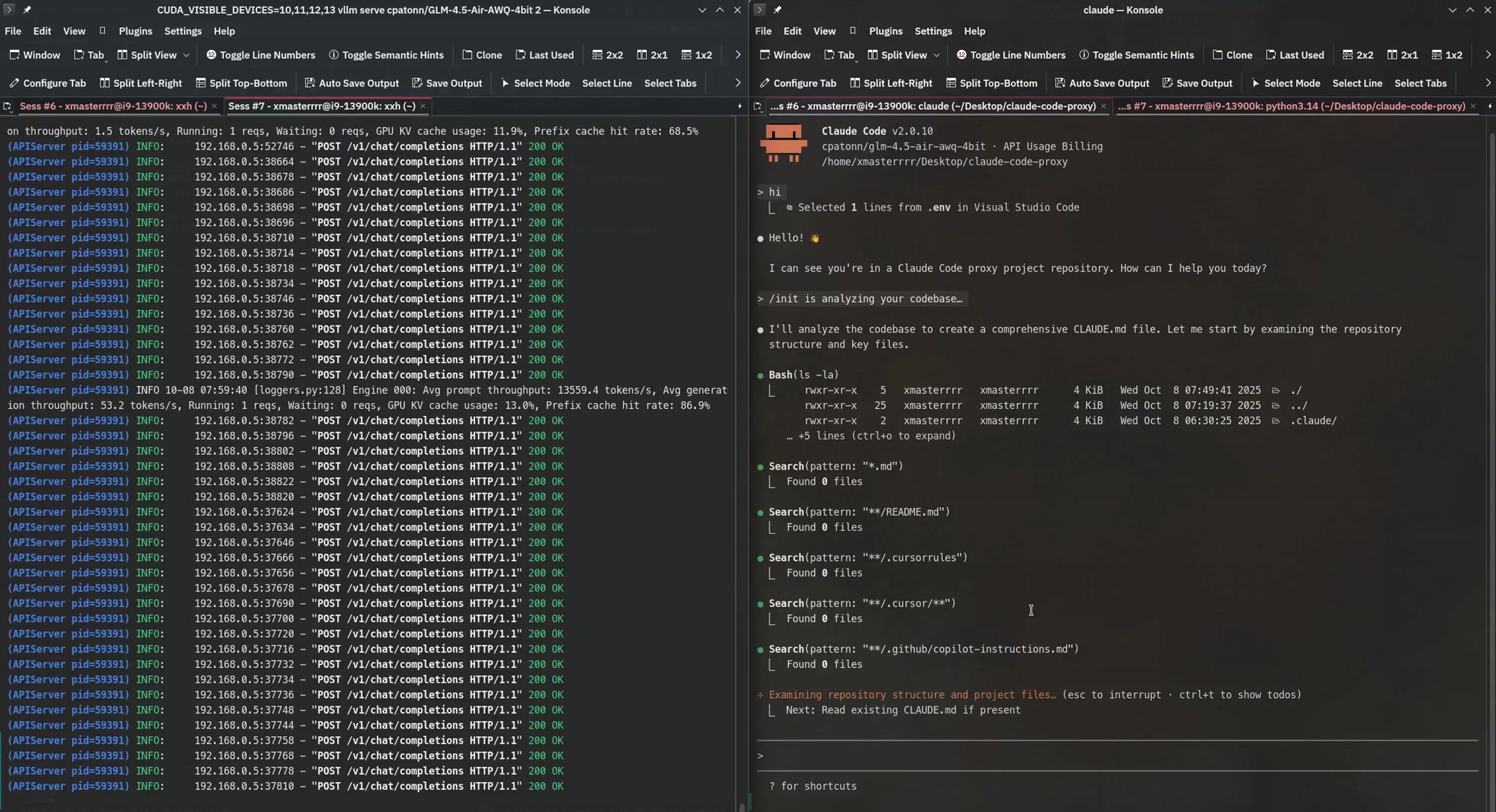This screenshot has height=812, width=1496.
Task: Close Sess #7 tab in left Konsole
Action: tap(423, 106)
